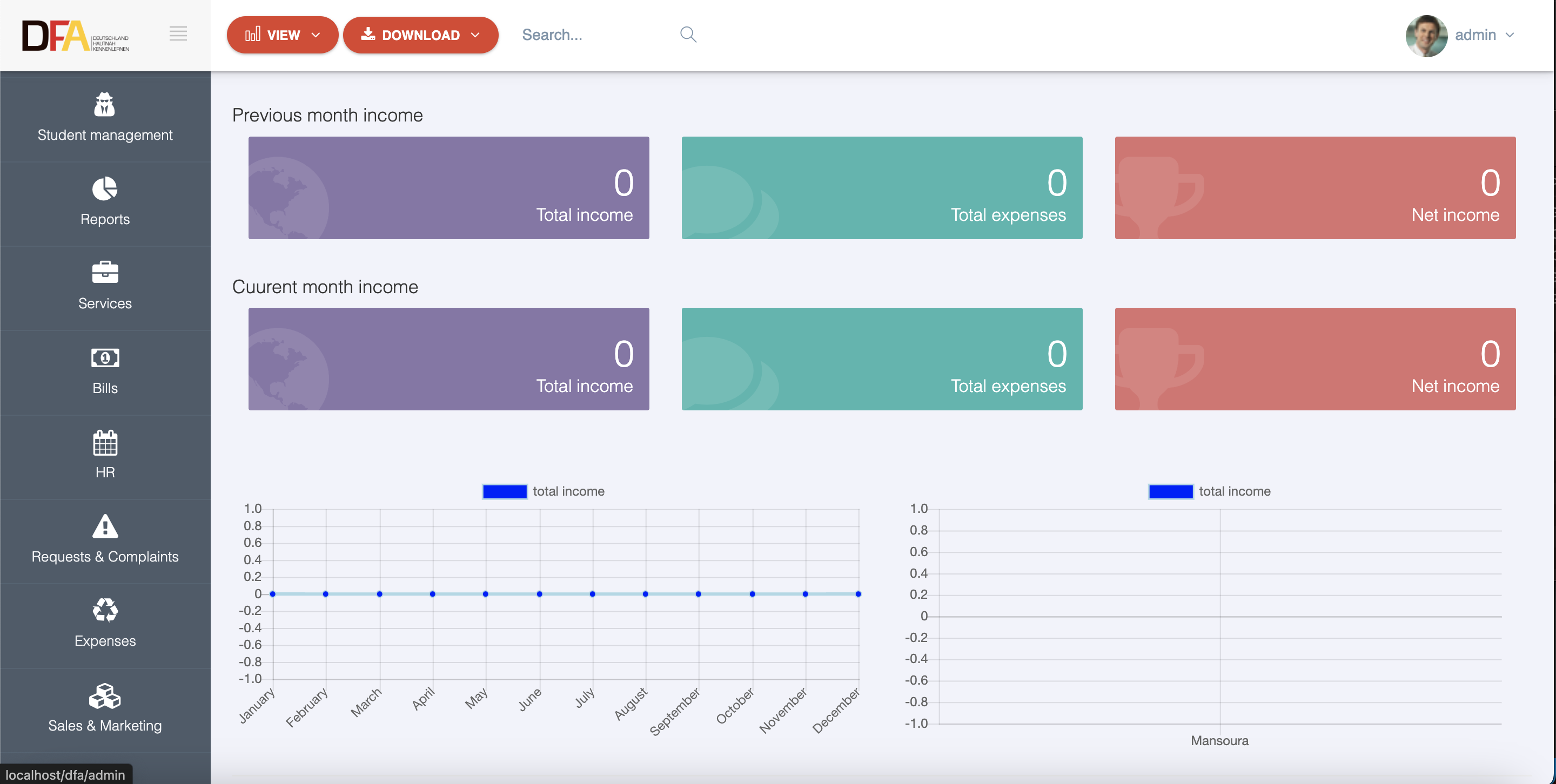Click the September axis label

[x=675, y=712]
